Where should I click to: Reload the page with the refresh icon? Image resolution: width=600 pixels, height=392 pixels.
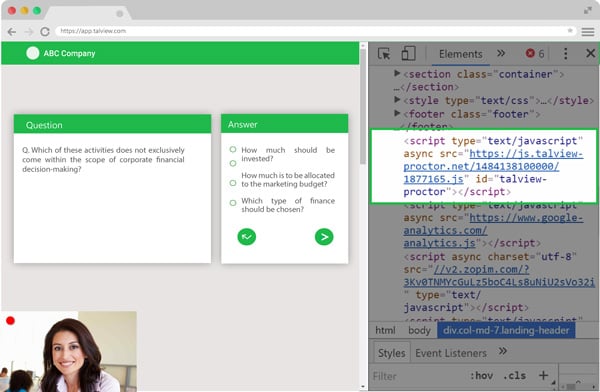click(x=45, y=31)
